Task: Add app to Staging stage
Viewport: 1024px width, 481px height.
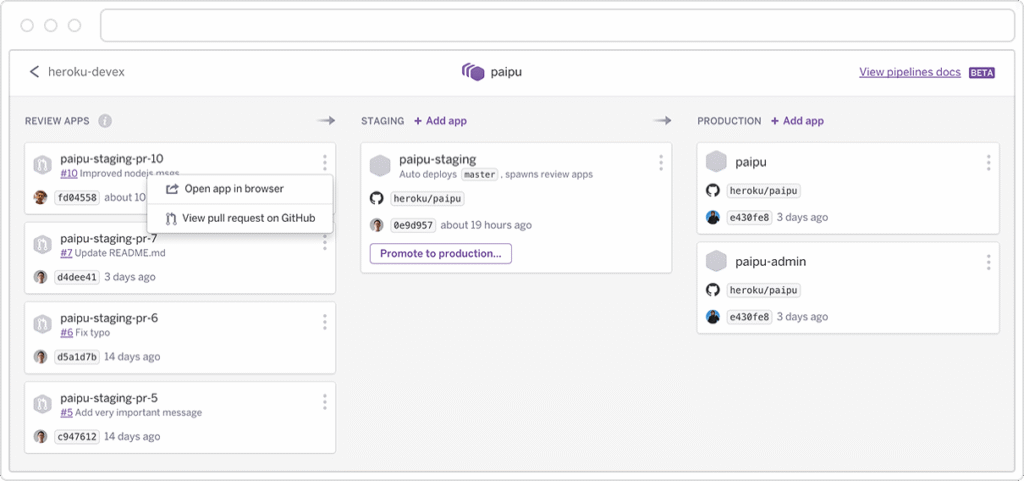Action: pos(440,121)
